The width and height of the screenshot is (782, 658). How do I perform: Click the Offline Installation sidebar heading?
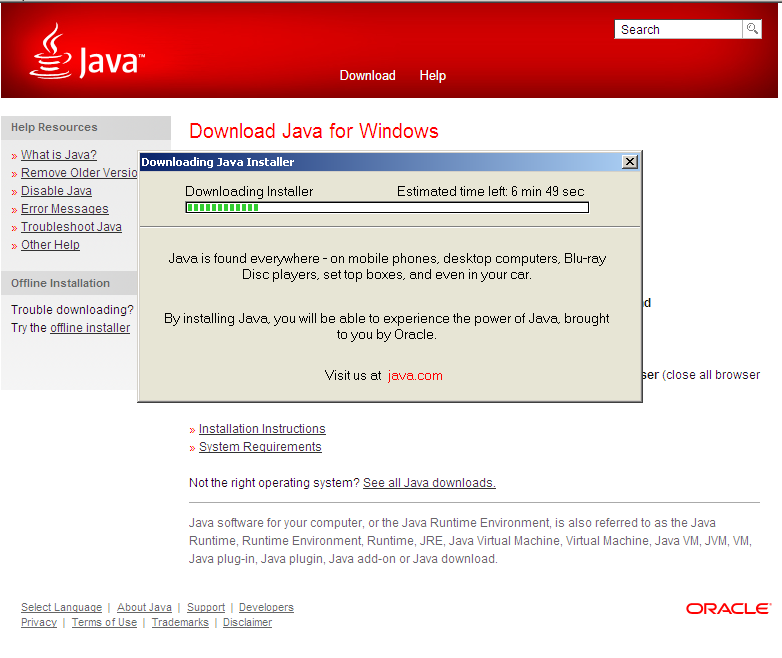[60, 283]
